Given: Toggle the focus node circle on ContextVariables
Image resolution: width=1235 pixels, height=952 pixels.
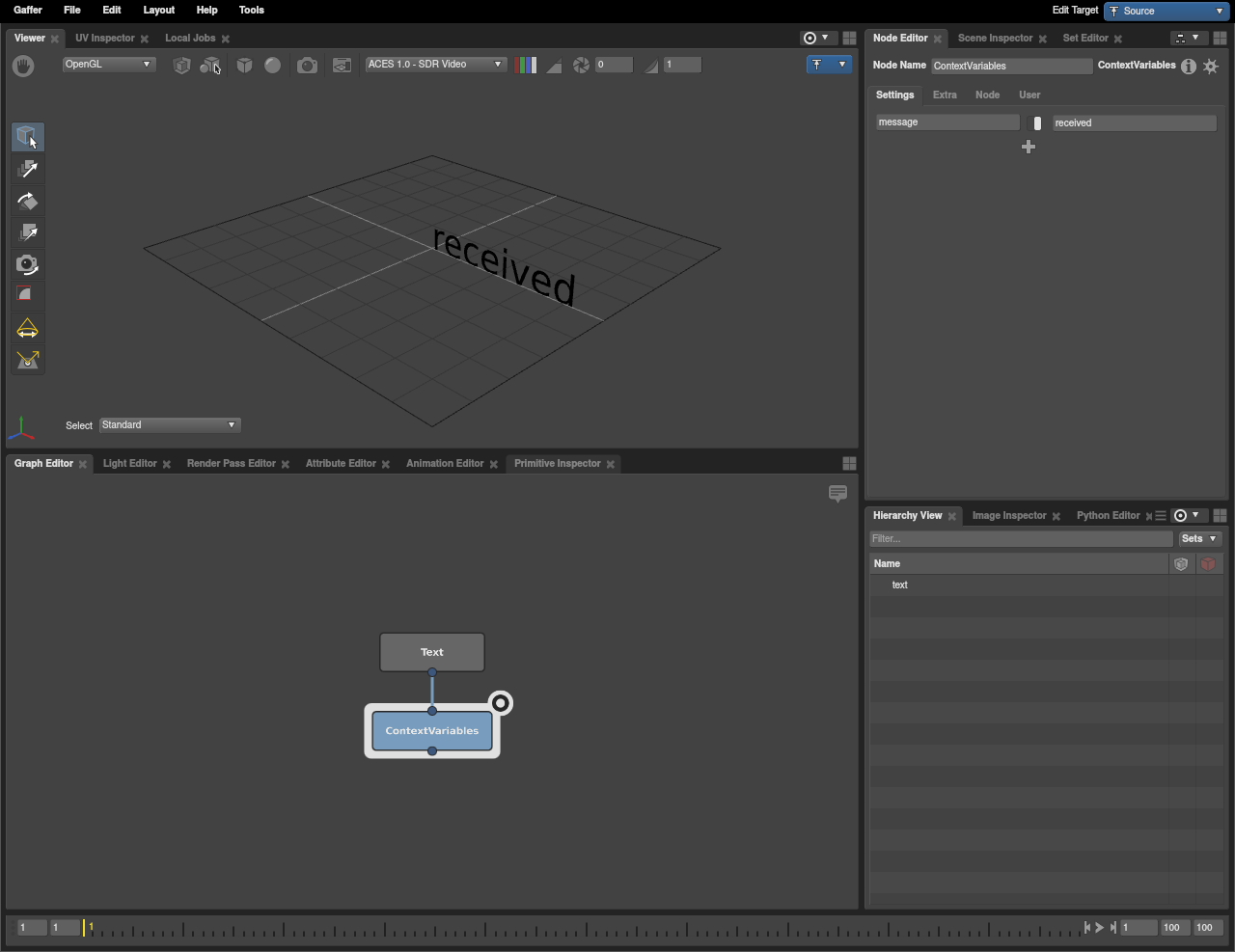Looking at the screenshot, I should tap(500, 702).
